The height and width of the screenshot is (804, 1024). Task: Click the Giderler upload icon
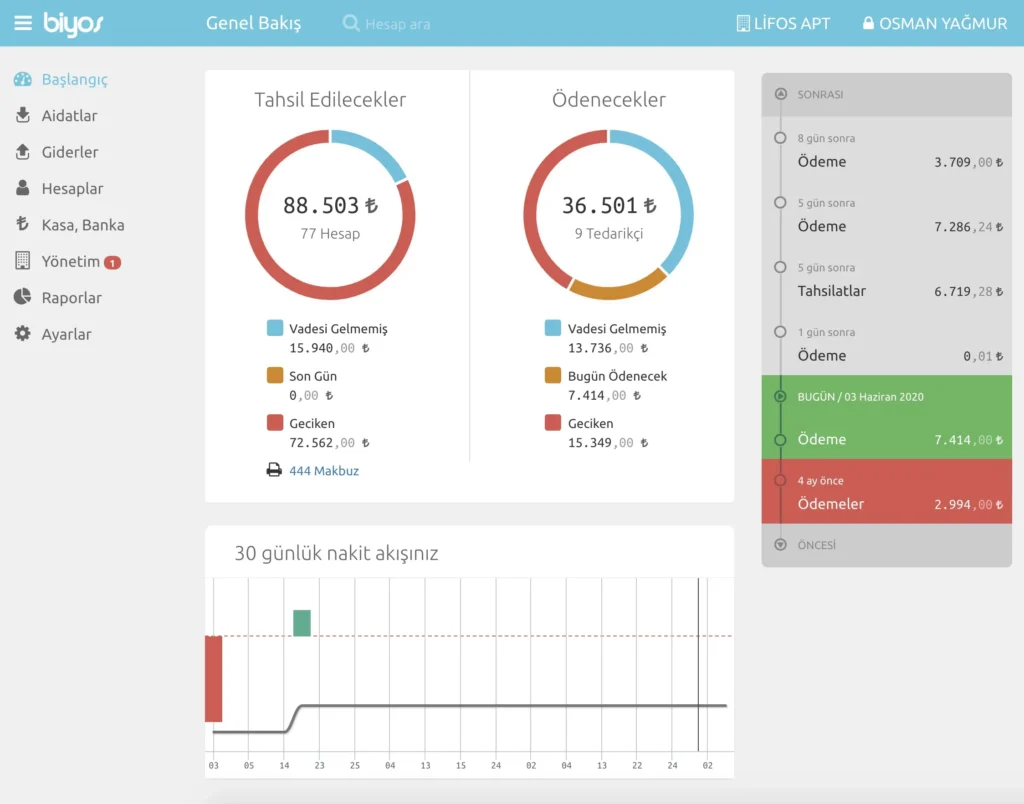23,152
